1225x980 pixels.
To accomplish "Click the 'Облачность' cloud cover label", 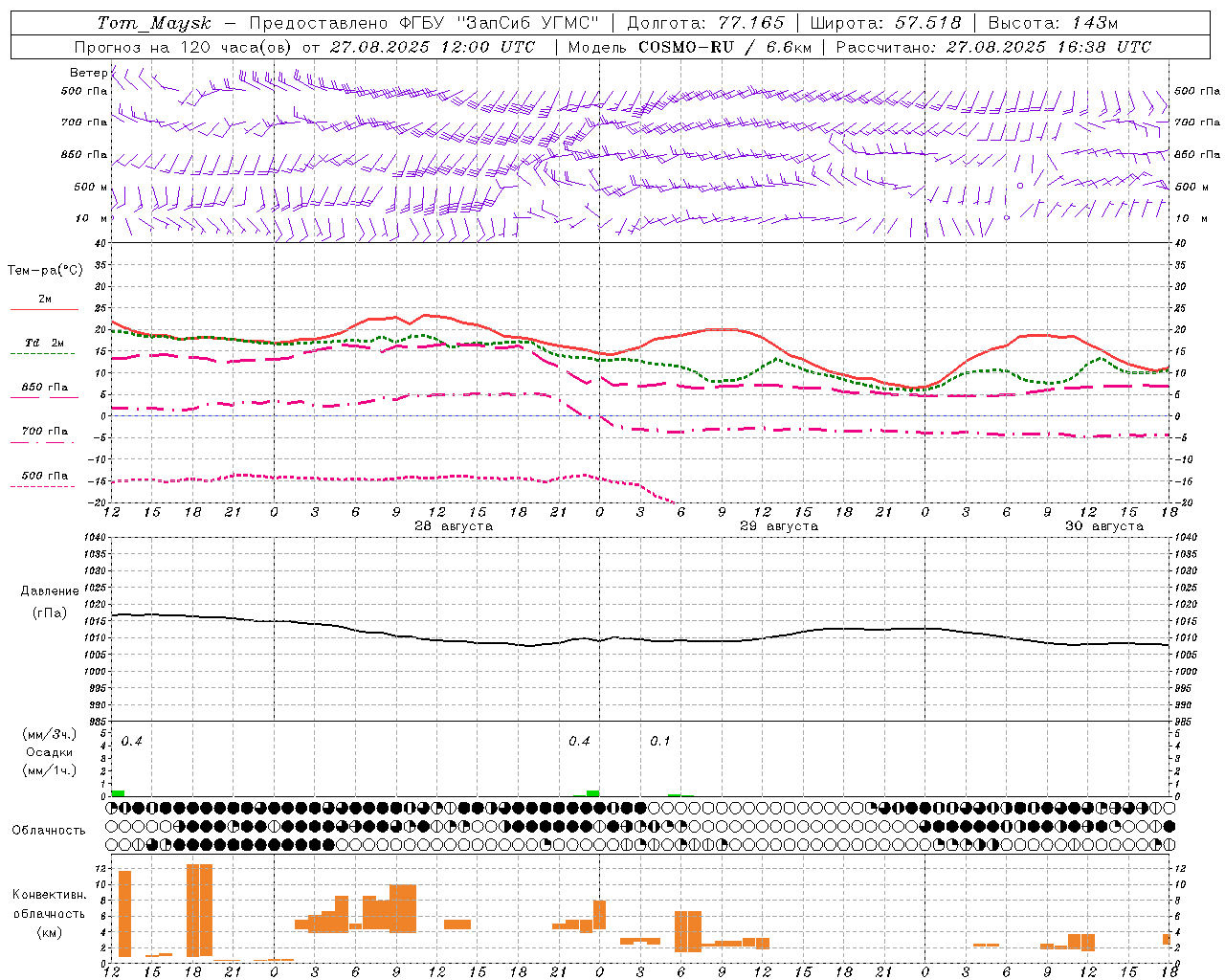I will point(49,830).
